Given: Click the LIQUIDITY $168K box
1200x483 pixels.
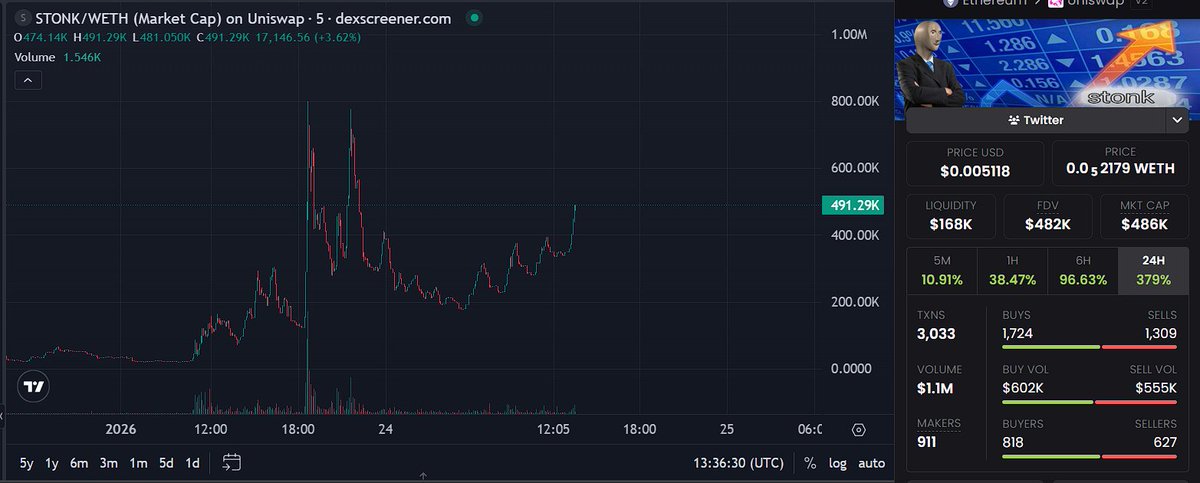Looking at the screenshot, I should pyautogui.click(x=950, y=215).
